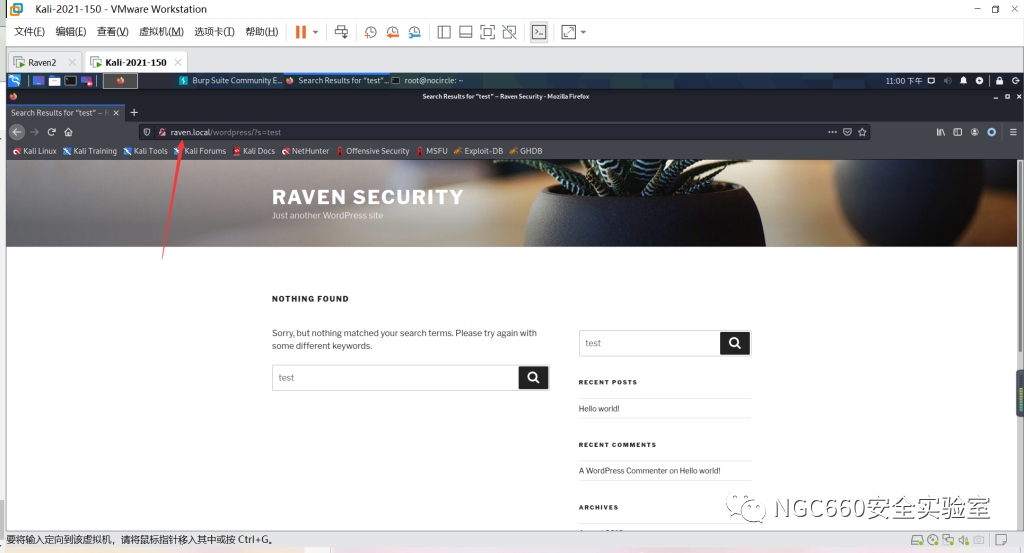This screenshot has width=1024, height=553.
Task: Open the Hello world! recent post link
Action: 599,408
